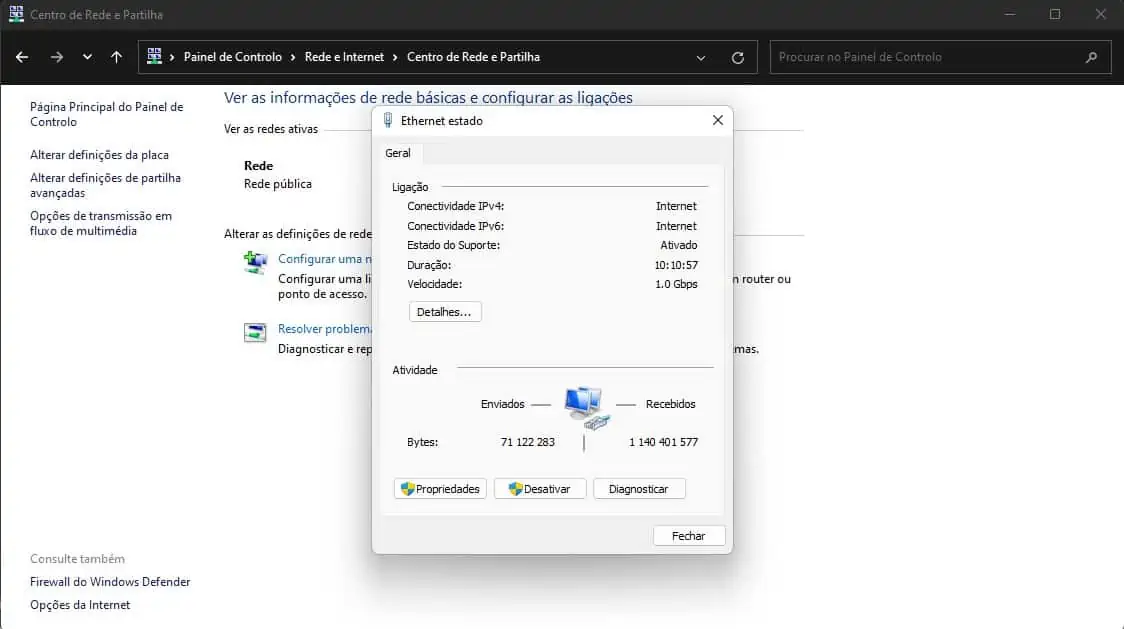Click the troubleshoot diagnostics icon
Screen dimensions: 1124x629
[256, 331]
